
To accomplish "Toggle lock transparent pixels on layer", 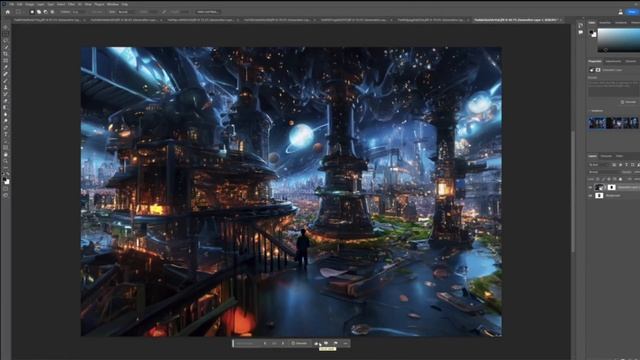I will [x=598, y=179].
